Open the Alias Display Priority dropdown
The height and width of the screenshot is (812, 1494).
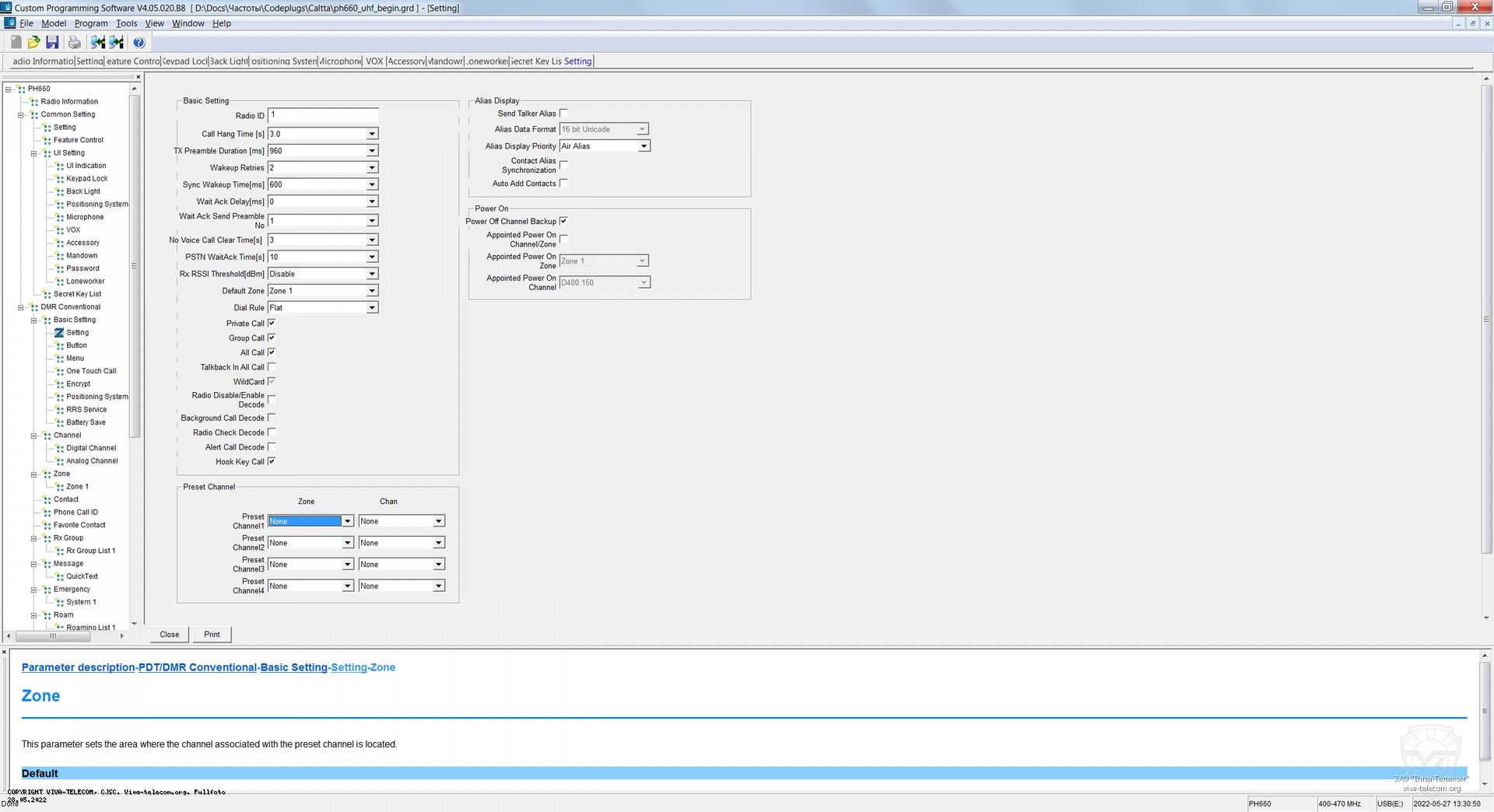coord(644,146)
